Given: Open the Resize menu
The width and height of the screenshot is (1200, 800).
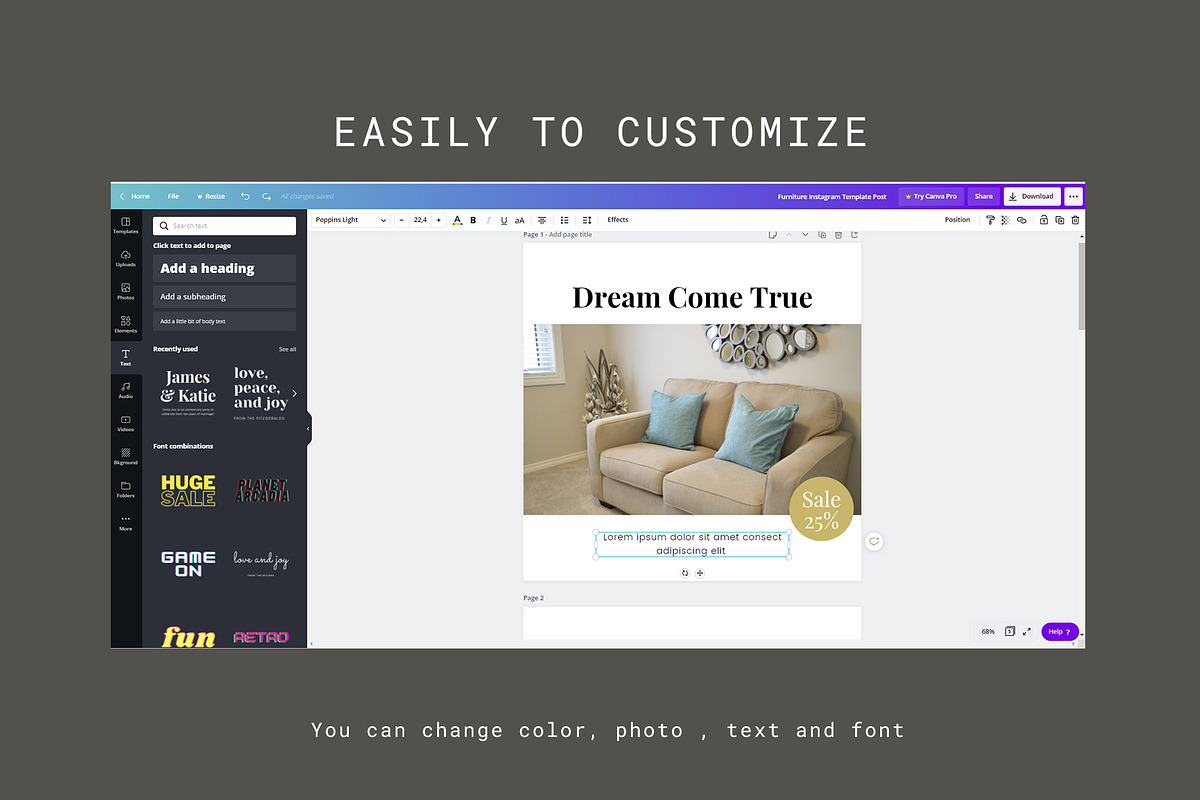Looking at the screenshot, I should 211,196.
